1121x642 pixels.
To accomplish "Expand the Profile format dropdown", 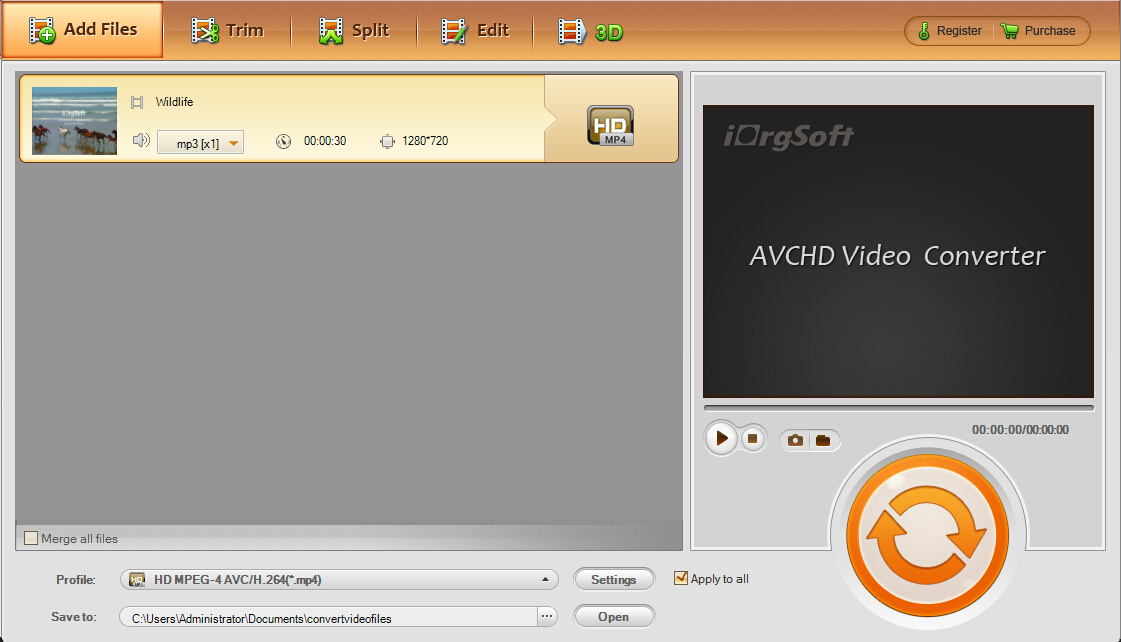I will tap(545, 579).
